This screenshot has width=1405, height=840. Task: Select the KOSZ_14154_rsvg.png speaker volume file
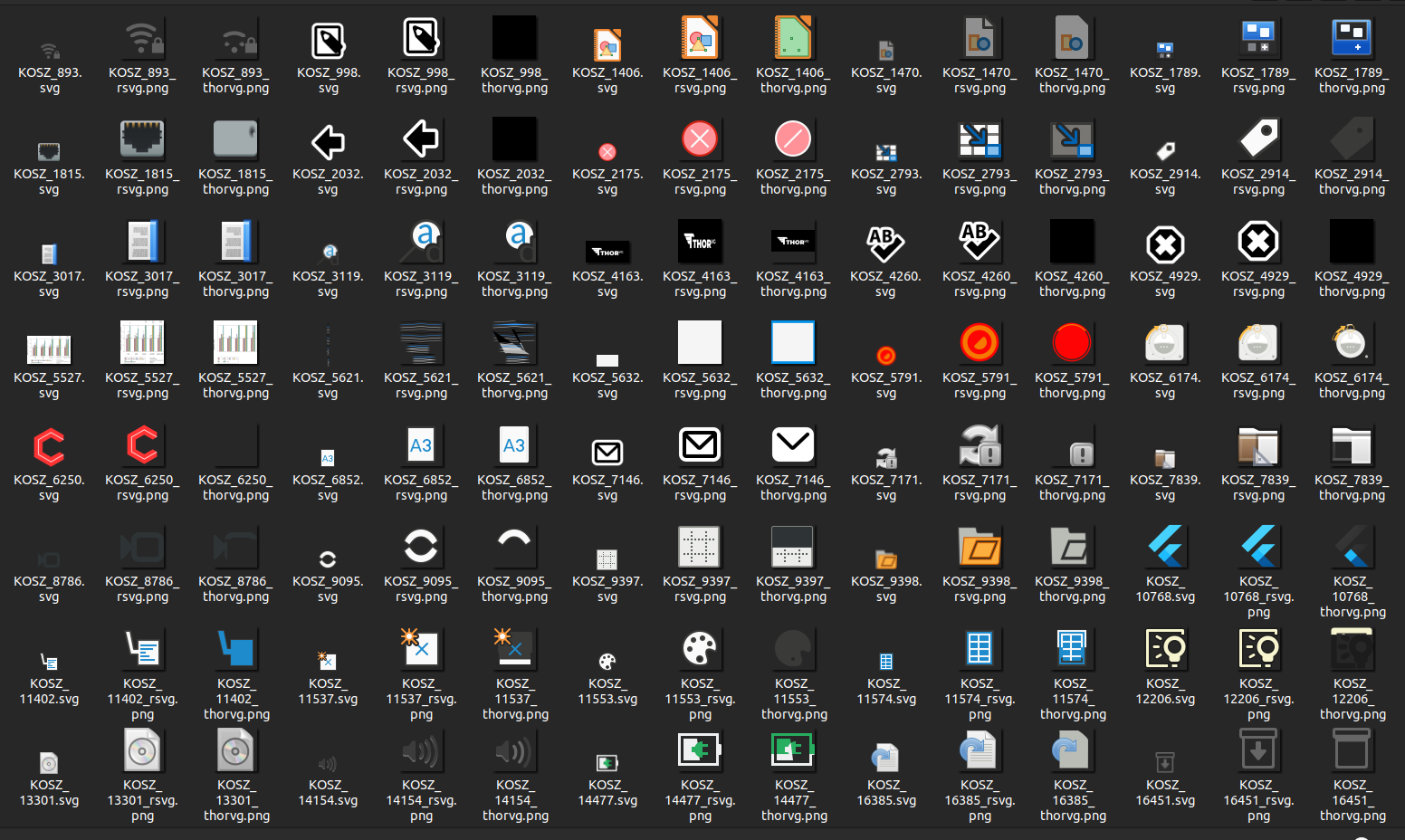[x=421, y=750]
